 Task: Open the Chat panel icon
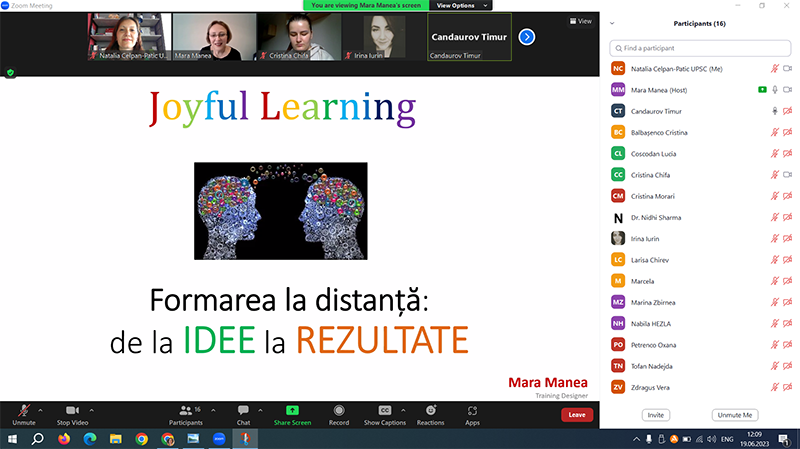243,410
